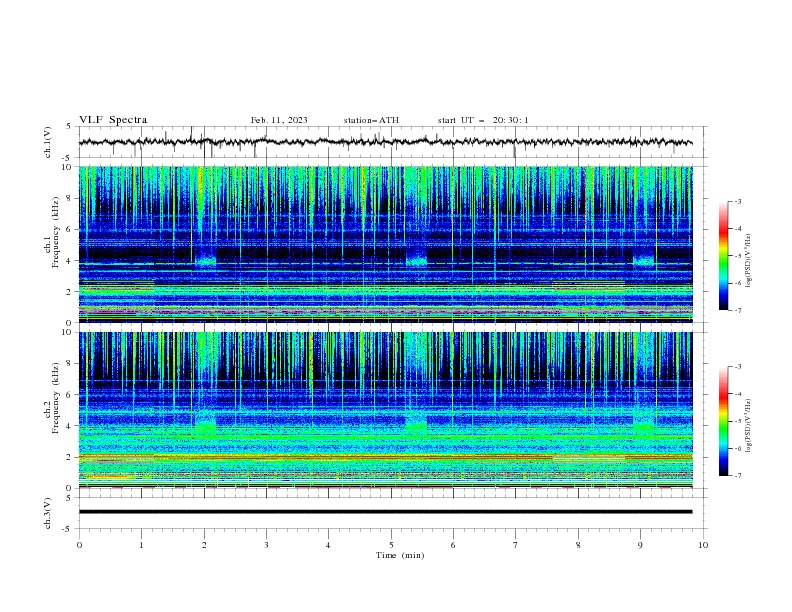The image size is (792, 612).
Task: Click the thick black ch.3 voltage trace
Action: click(x=385, y=512)
